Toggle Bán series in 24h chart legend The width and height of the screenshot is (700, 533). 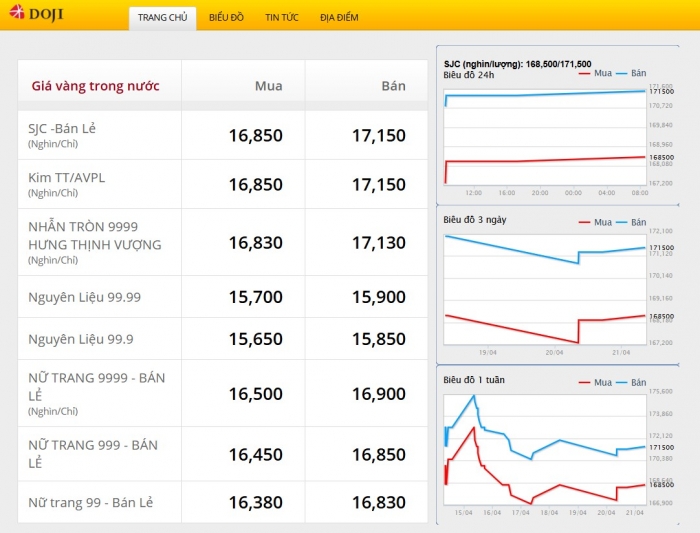(x=632, y=74)
